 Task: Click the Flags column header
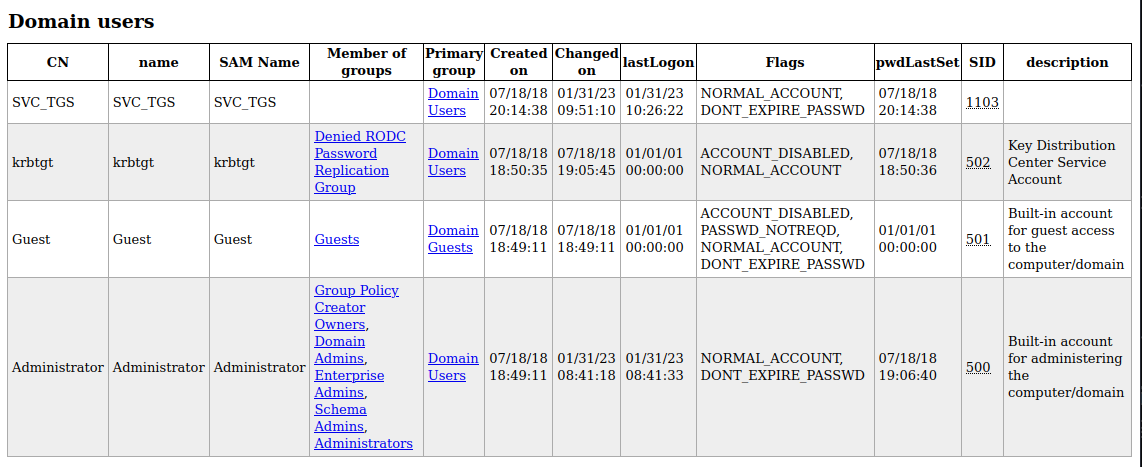[x=785, y=62]
